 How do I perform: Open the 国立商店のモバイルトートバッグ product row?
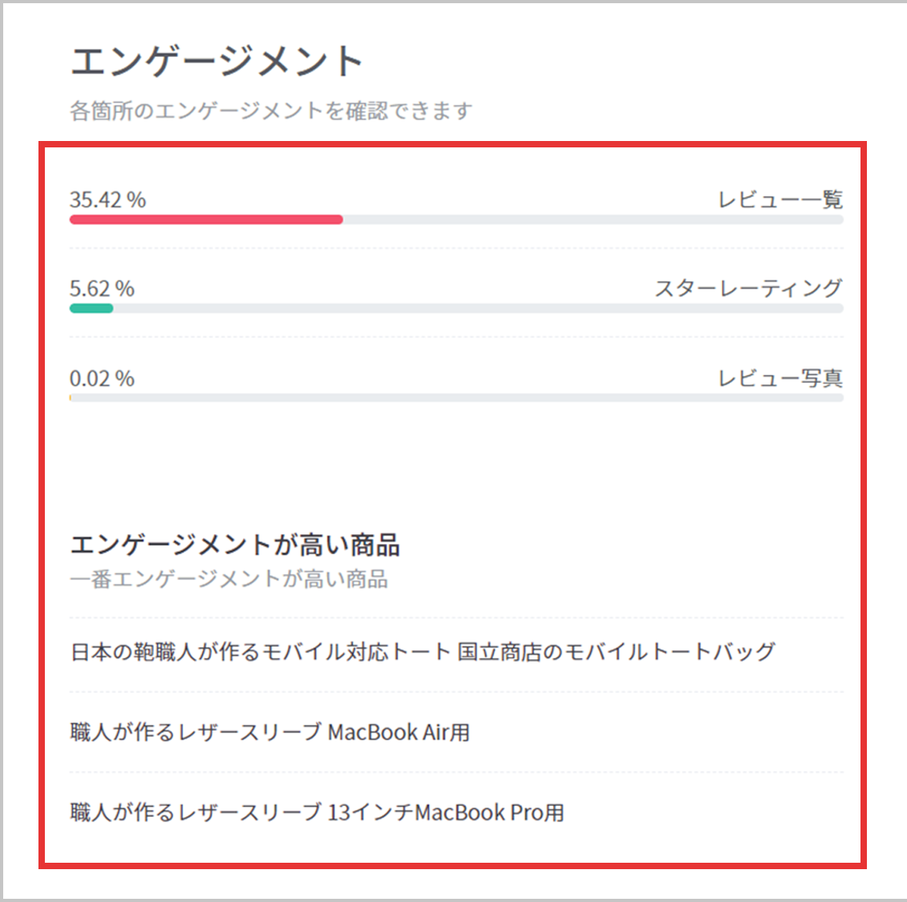[x=617, y=652]
